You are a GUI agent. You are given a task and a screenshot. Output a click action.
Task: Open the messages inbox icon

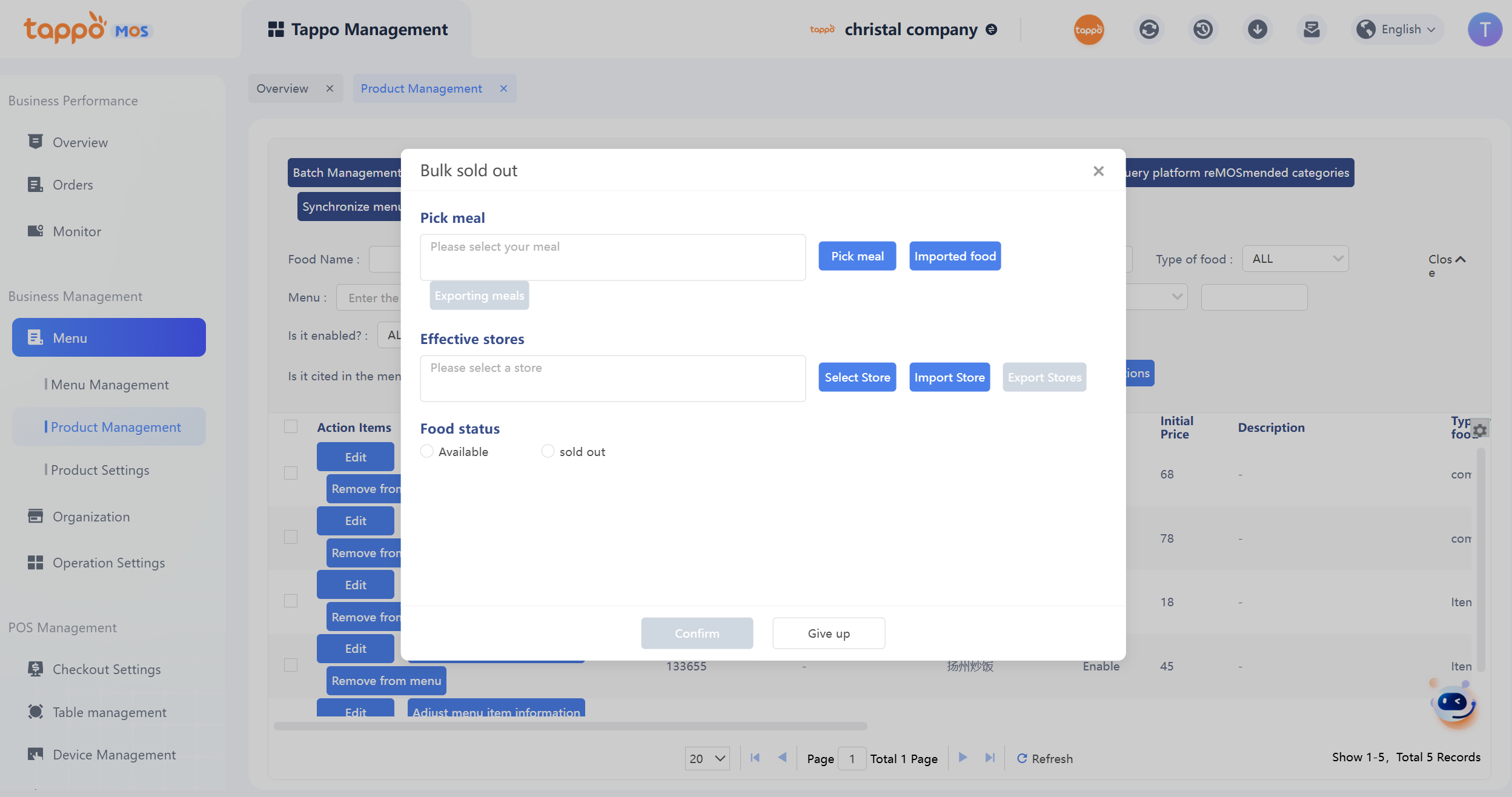tap(1311, 30)
